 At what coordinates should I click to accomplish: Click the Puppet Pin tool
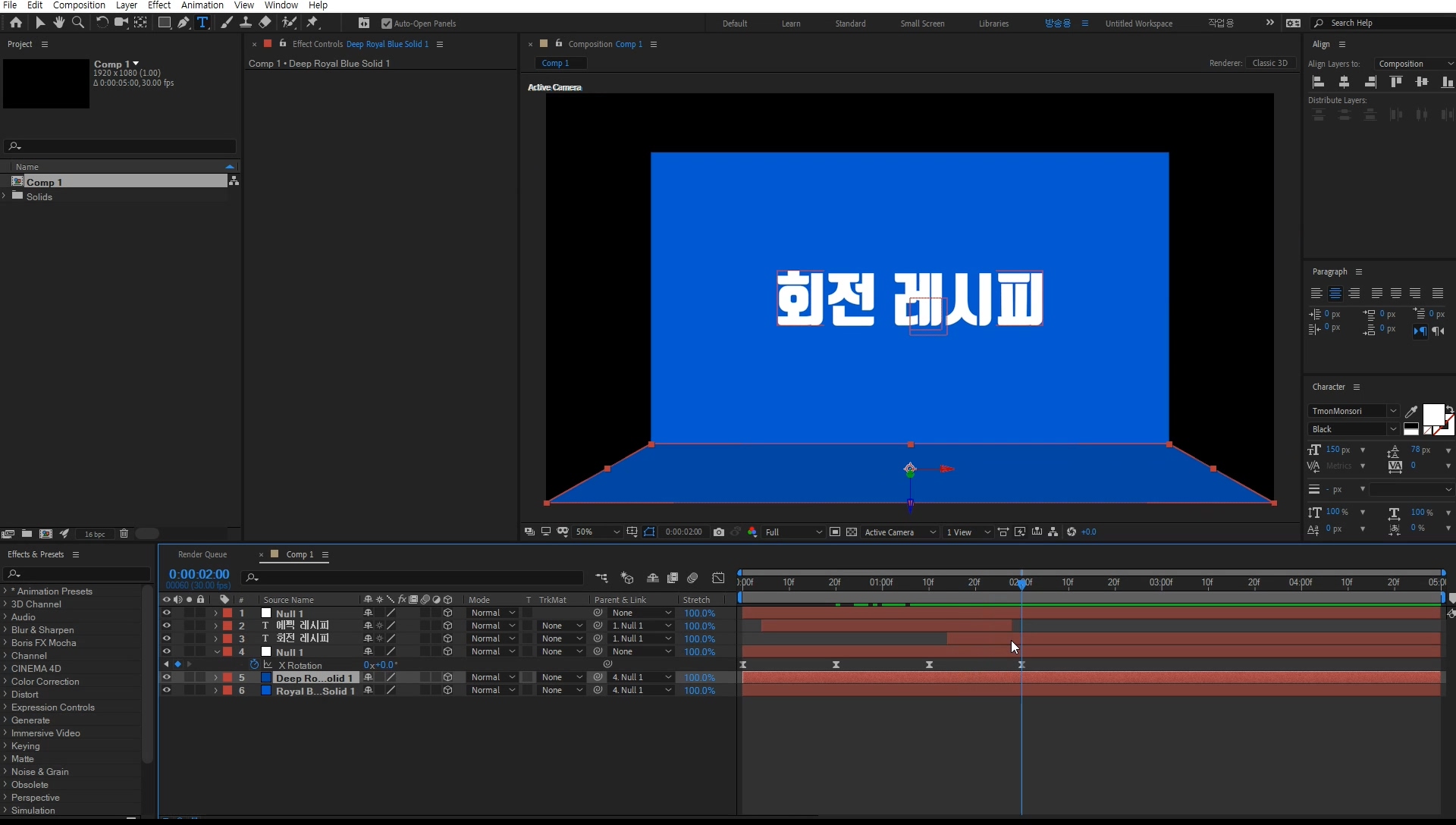pyautogui.click(x=312, y=23)
